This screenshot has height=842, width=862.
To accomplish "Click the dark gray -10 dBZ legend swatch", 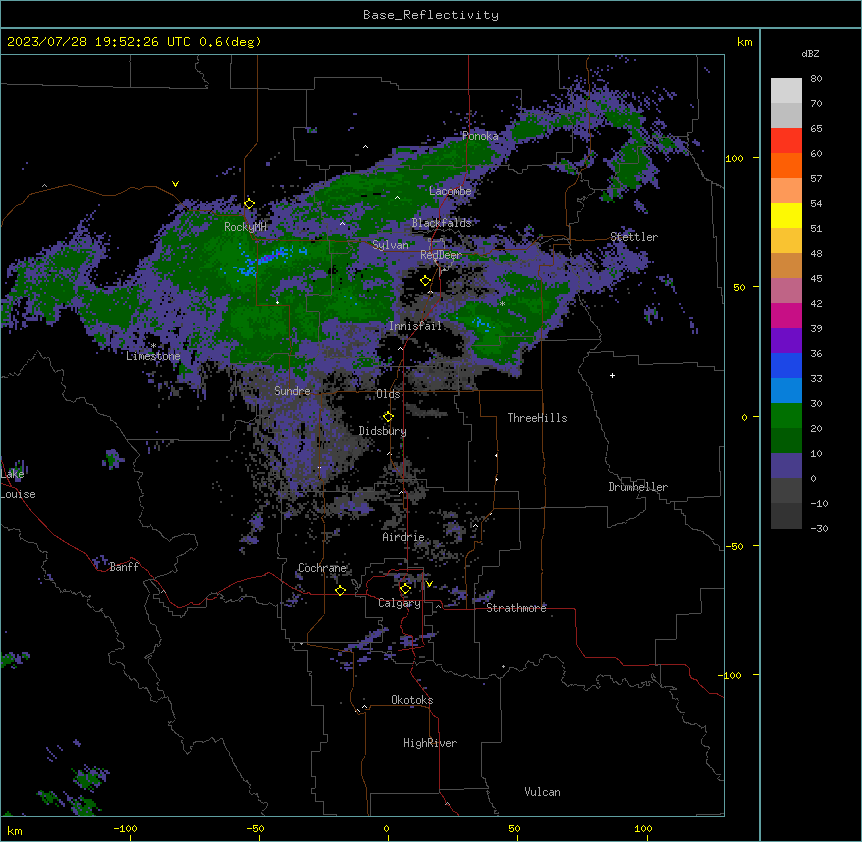I will (786, 516).
